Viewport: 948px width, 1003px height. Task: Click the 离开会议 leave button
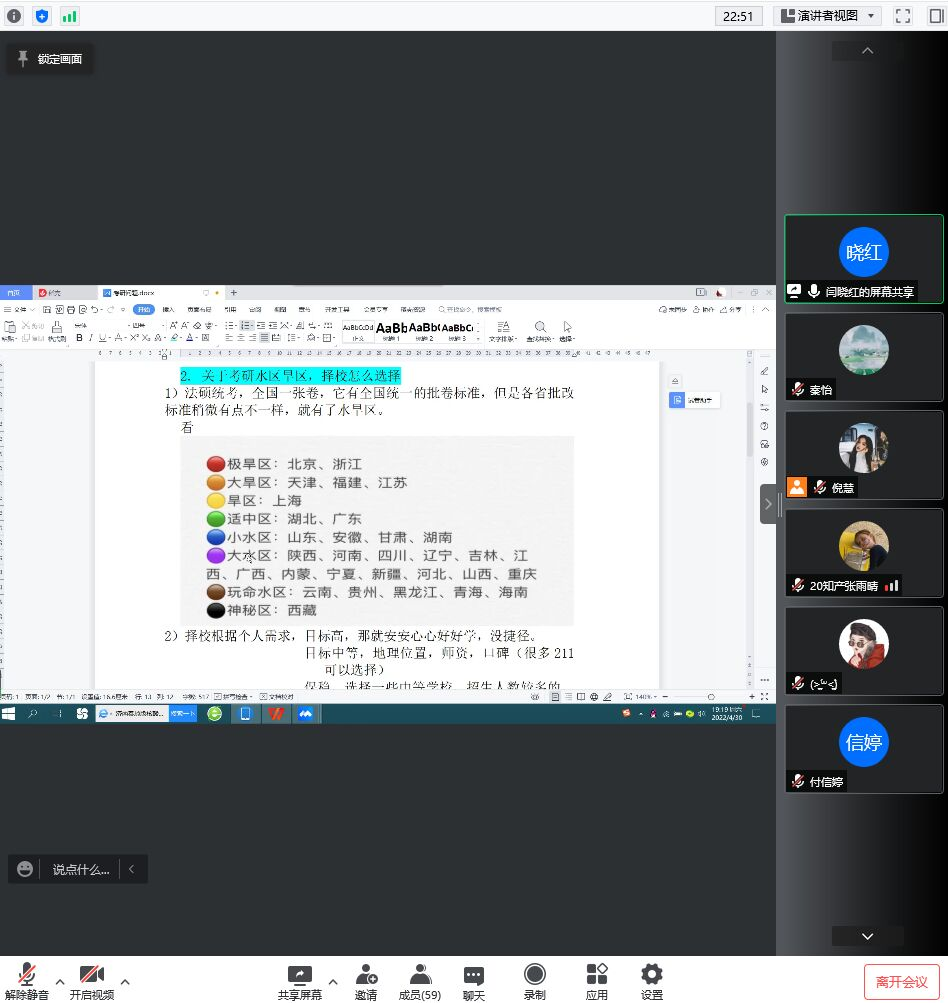coord(901,982)
